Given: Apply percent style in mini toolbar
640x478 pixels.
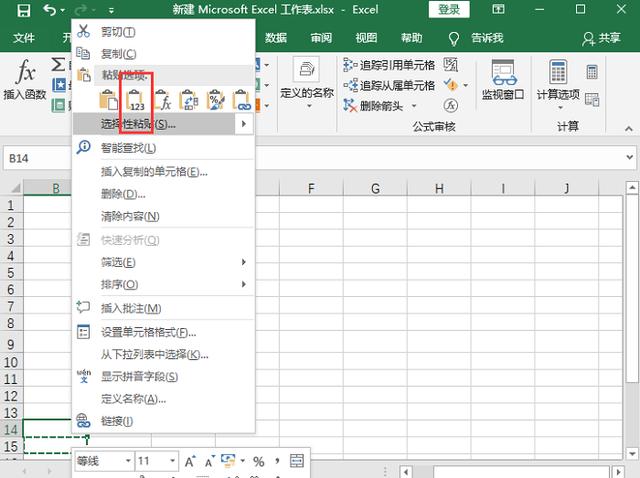Looking at the screenshot, I should [258, 462].
